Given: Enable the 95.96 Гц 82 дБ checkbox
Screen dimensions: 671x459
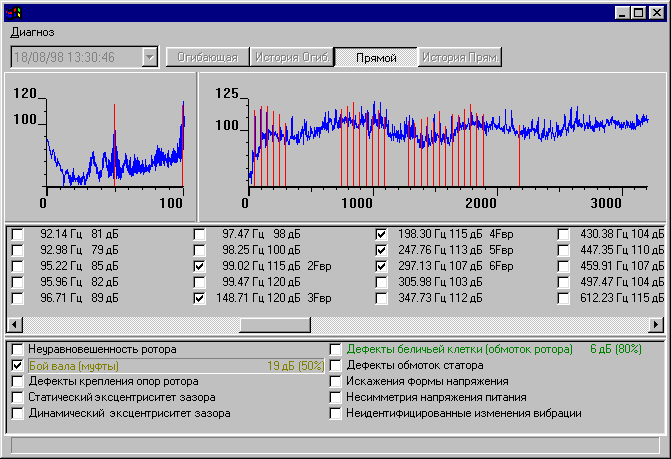Looking at the screenshot, I should pos(18,282).
